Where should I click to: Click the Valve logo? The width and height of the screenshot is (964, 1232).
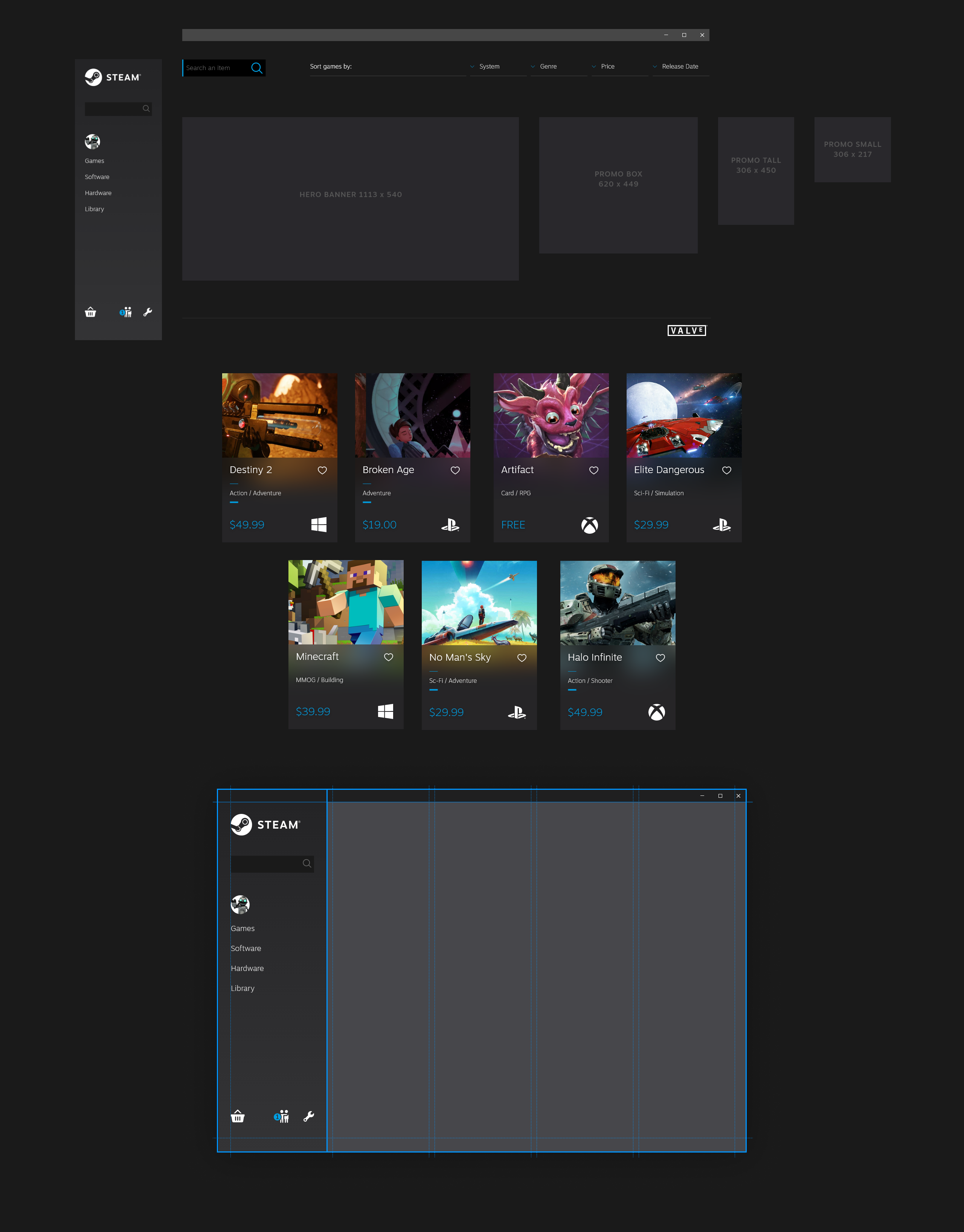[x=686, y=331]
